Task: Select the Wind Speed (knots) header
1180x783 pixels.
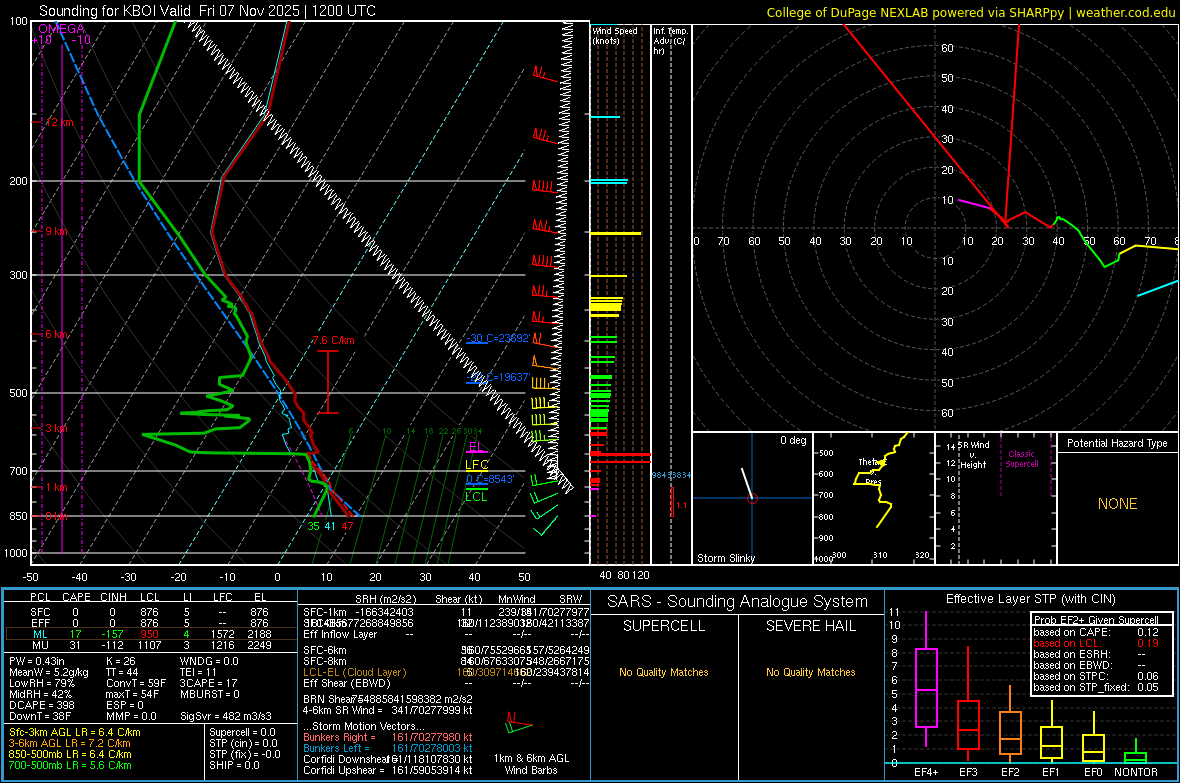Action: pyautogui.click(x=614, y=35)
